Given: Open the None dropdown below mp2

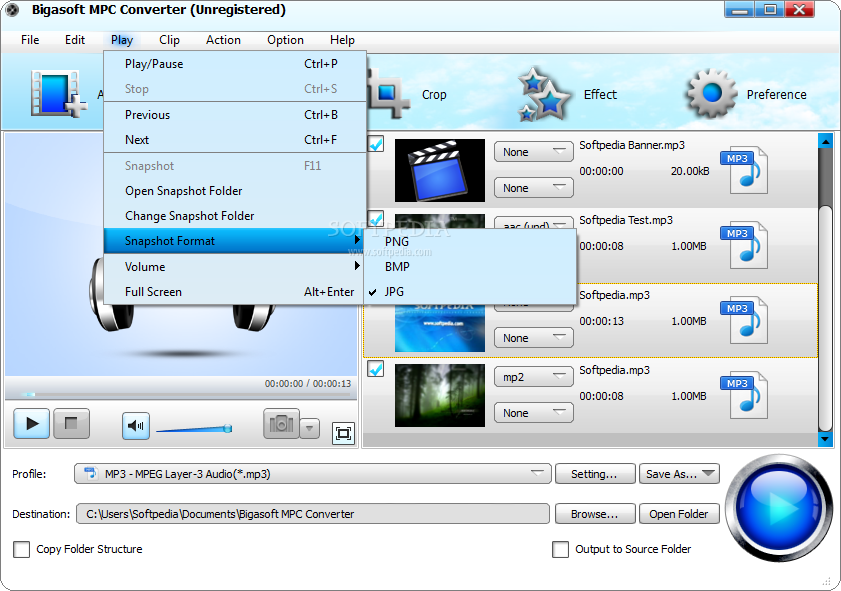Looking at the screenshot, I should 534,413.
